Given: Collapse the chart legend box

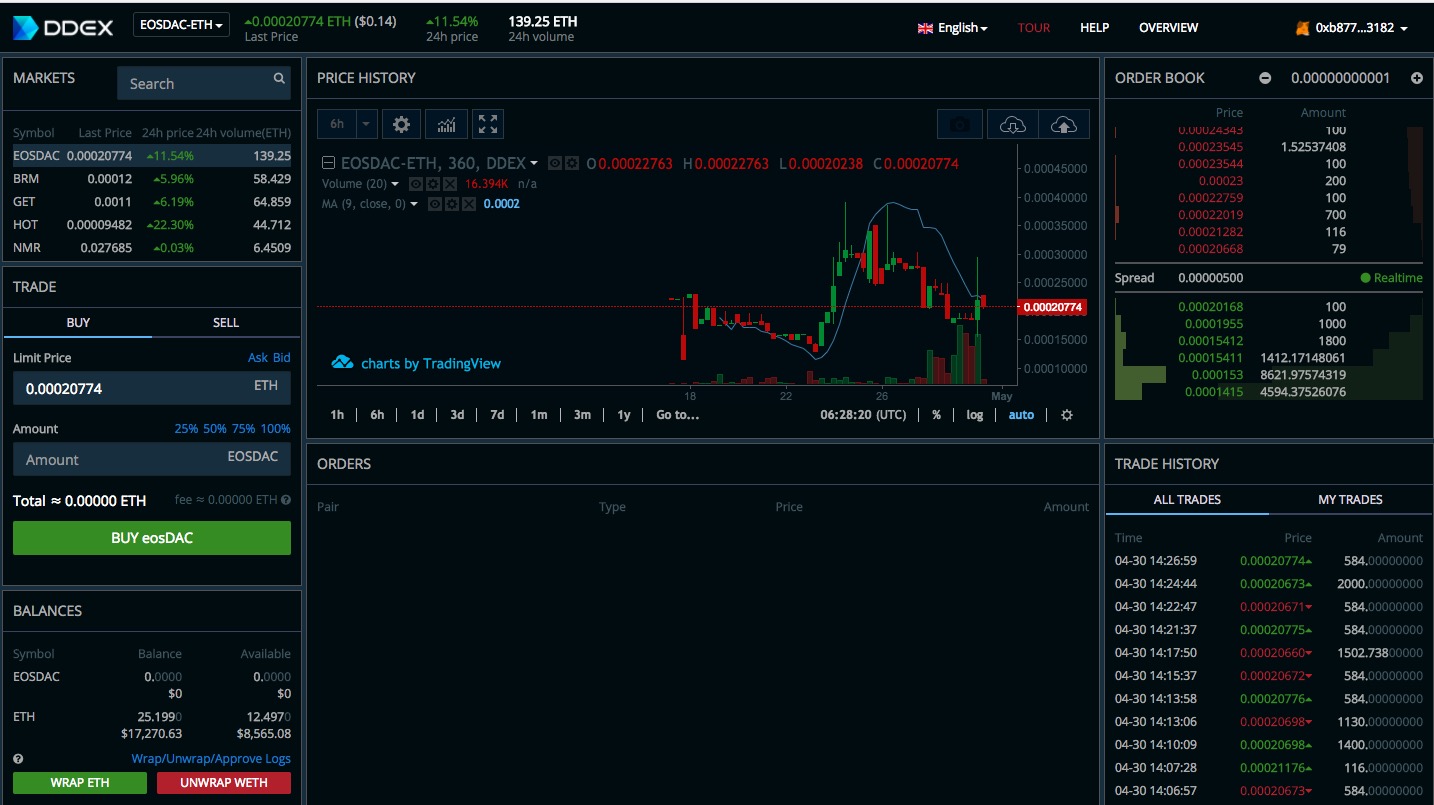Looking at the screenshot, I should coord(328,163).
